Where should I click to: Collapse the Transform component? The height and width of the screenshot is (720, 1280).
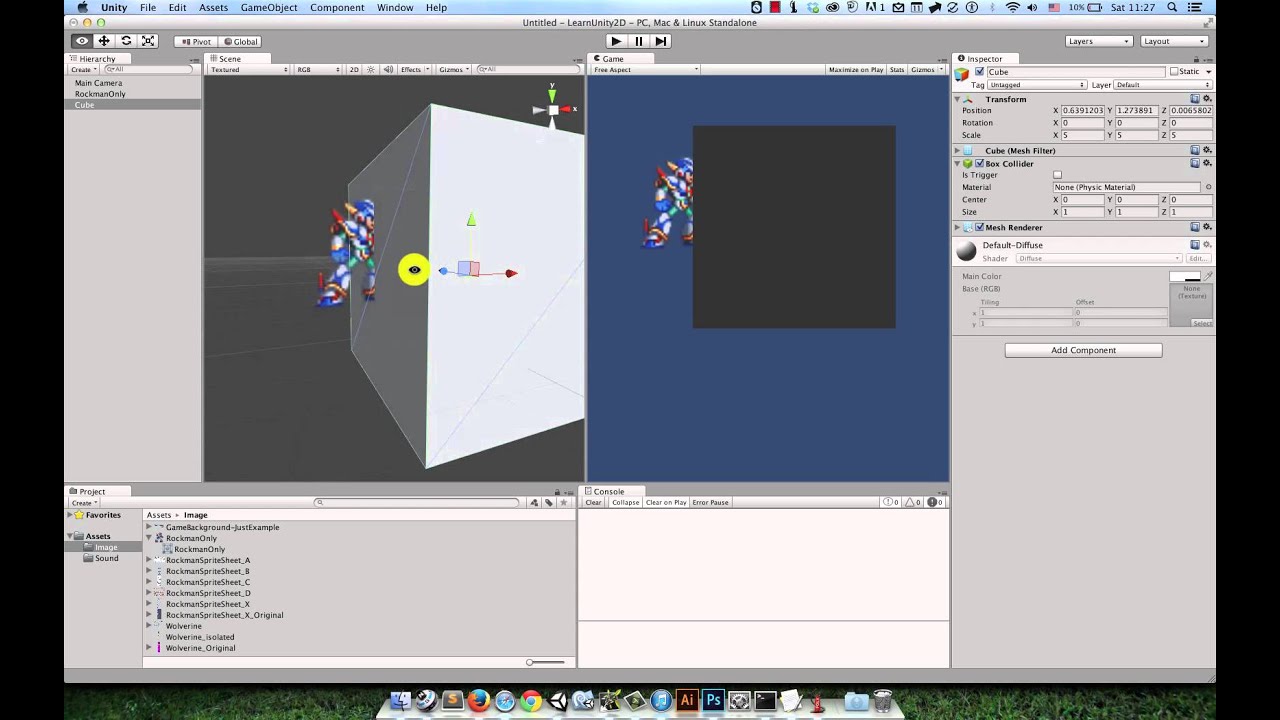958,99
